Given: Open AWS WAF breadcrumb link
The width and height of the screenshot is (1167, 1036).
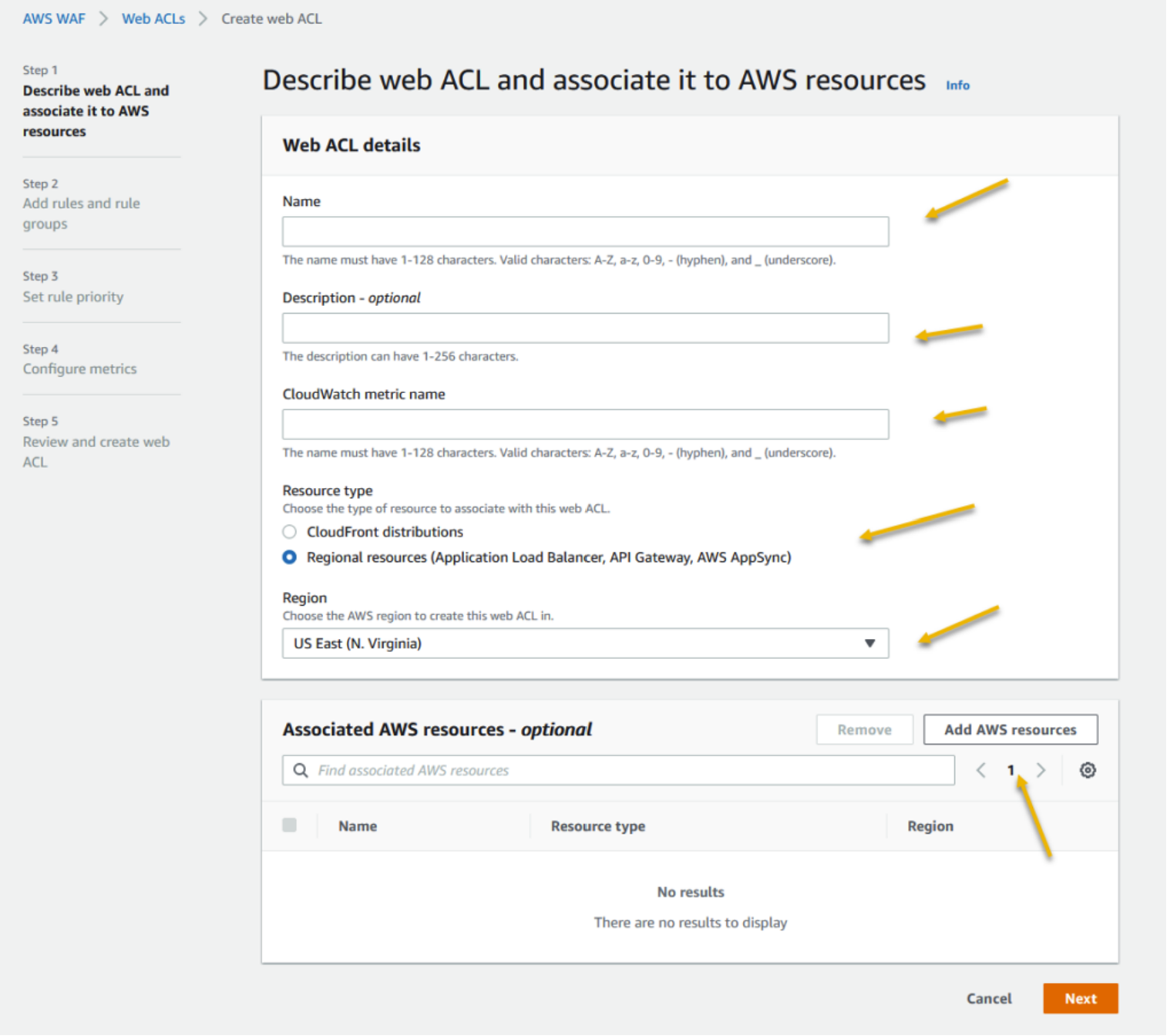Looking at the screenshot, I should pyautogui.click(x=54, y=18).
